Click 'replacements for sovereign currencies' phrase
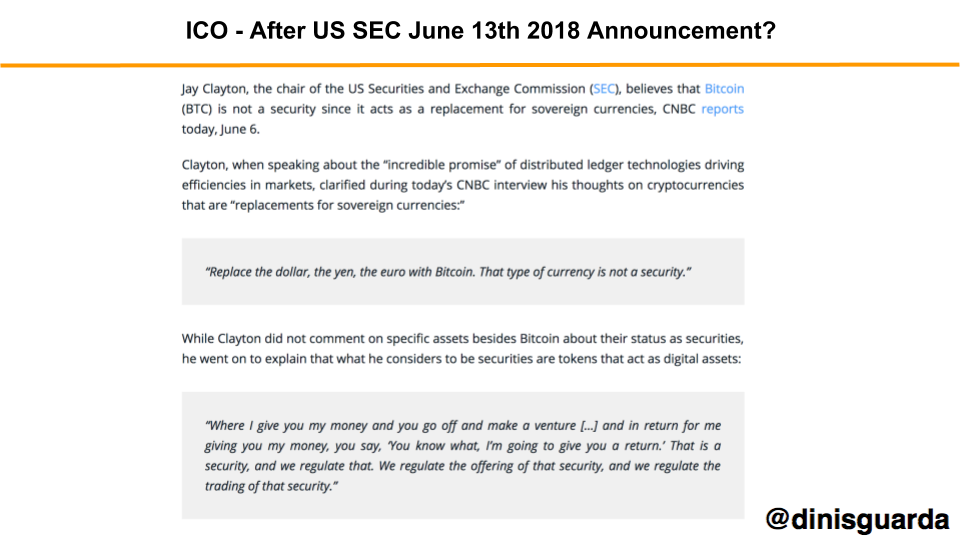The width and height of the screenshot is (960, 540). [x=347, y=205]
